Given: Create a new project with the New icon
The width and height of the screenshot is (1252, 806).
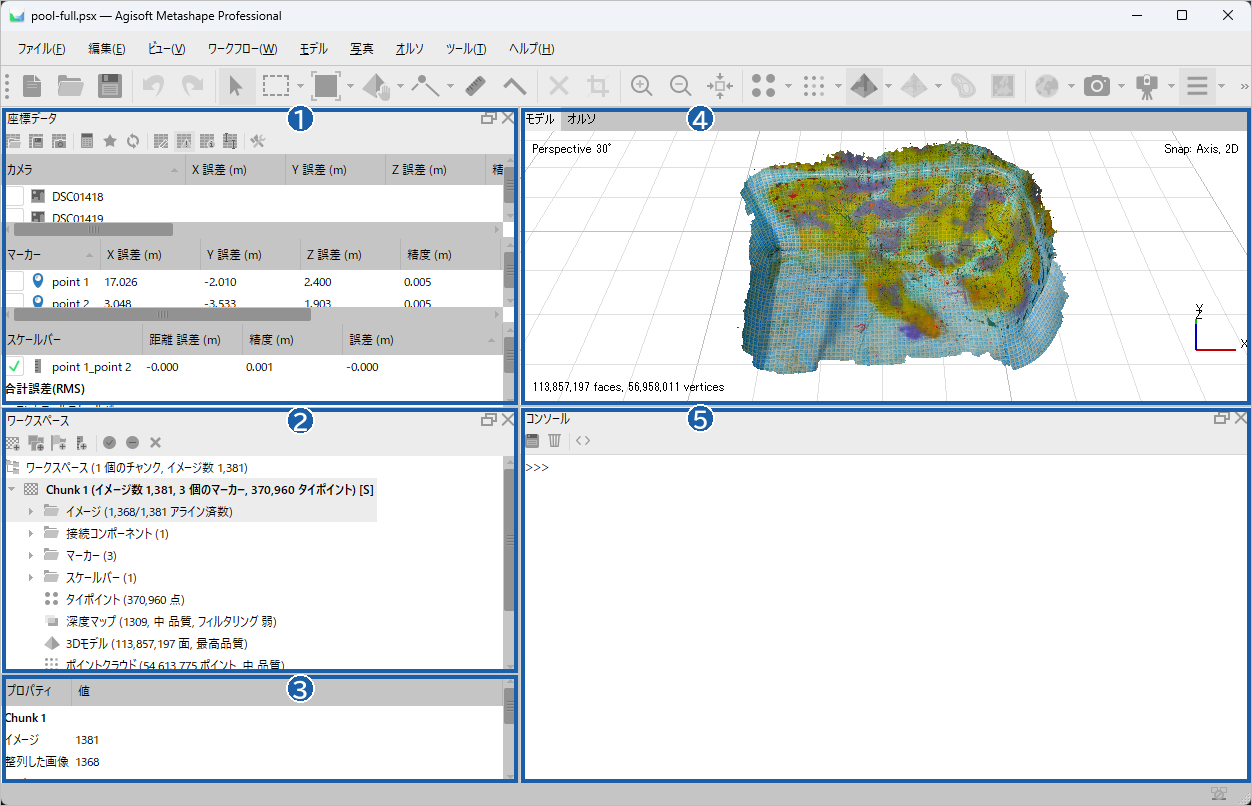Looking at the screenshot, I should click(x=32, y=86).
